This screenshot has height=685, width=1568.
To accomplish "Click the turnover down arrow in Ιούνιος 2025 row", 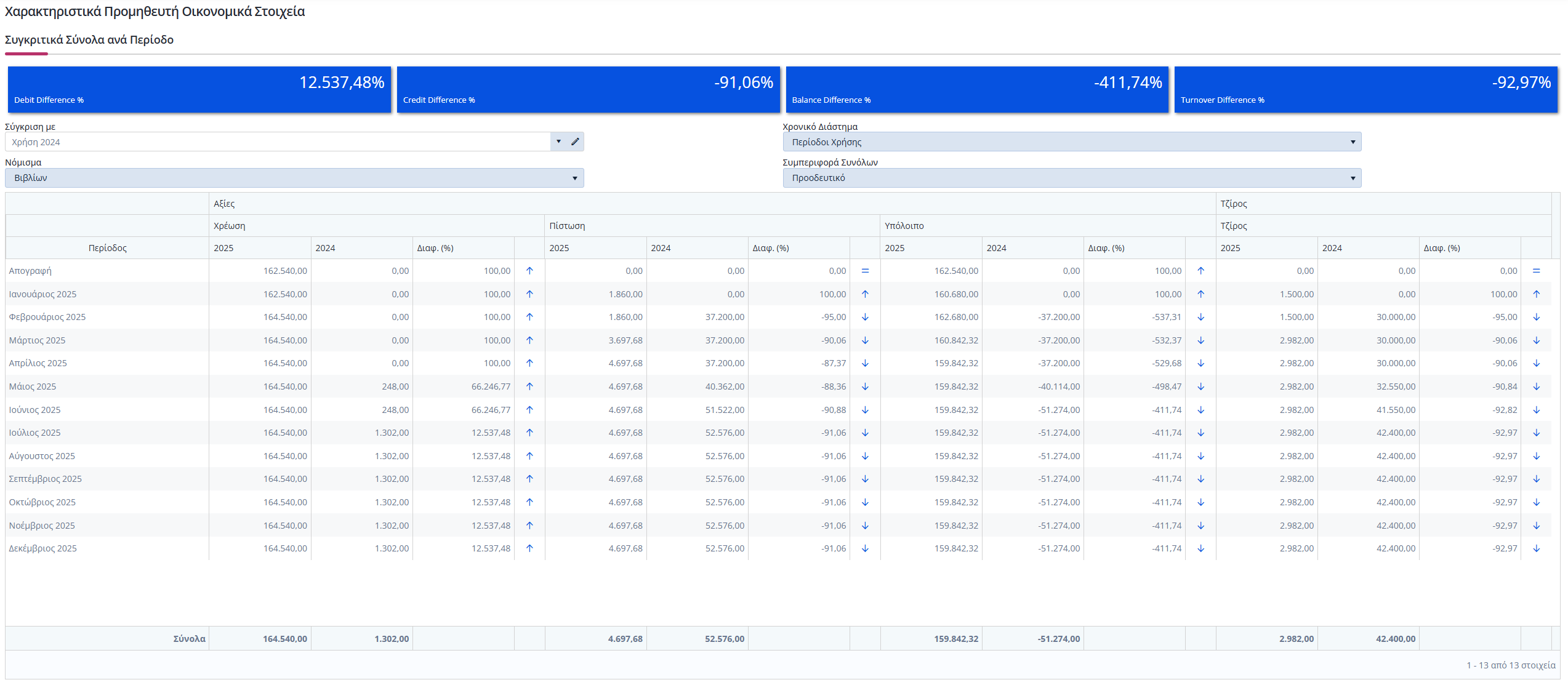I will (x=1536, y=410).
